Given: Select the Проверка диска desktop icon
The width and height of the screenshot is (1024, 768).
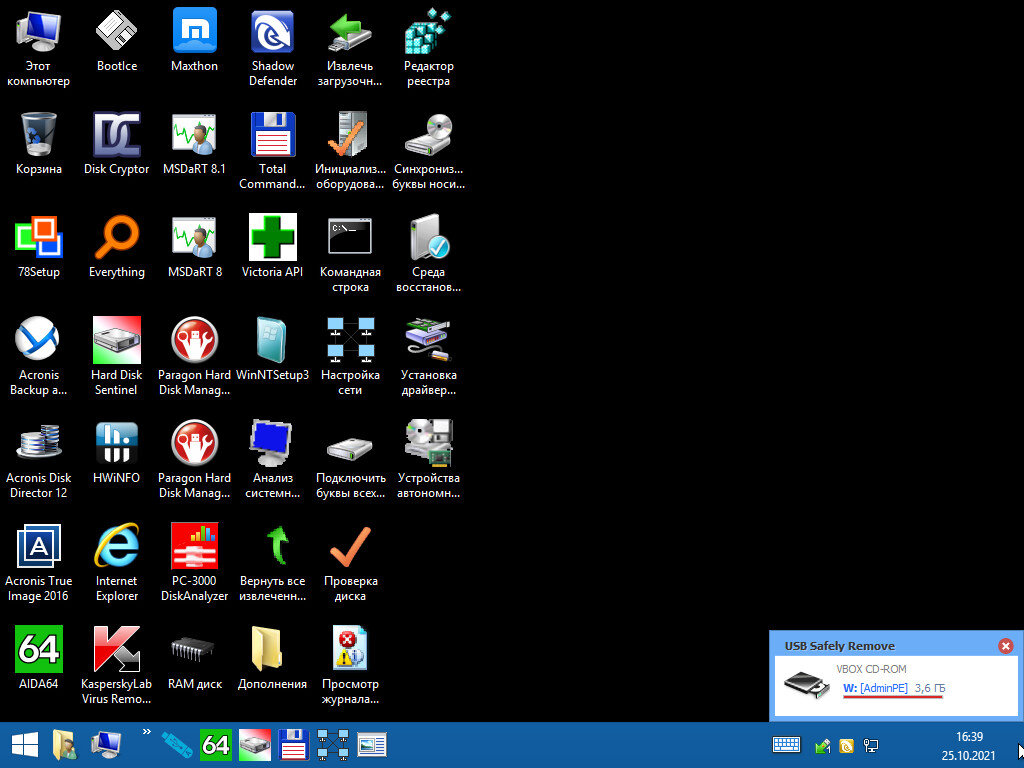Looking at the screenshot, I should pyautogui.click(x=350, y=563).
